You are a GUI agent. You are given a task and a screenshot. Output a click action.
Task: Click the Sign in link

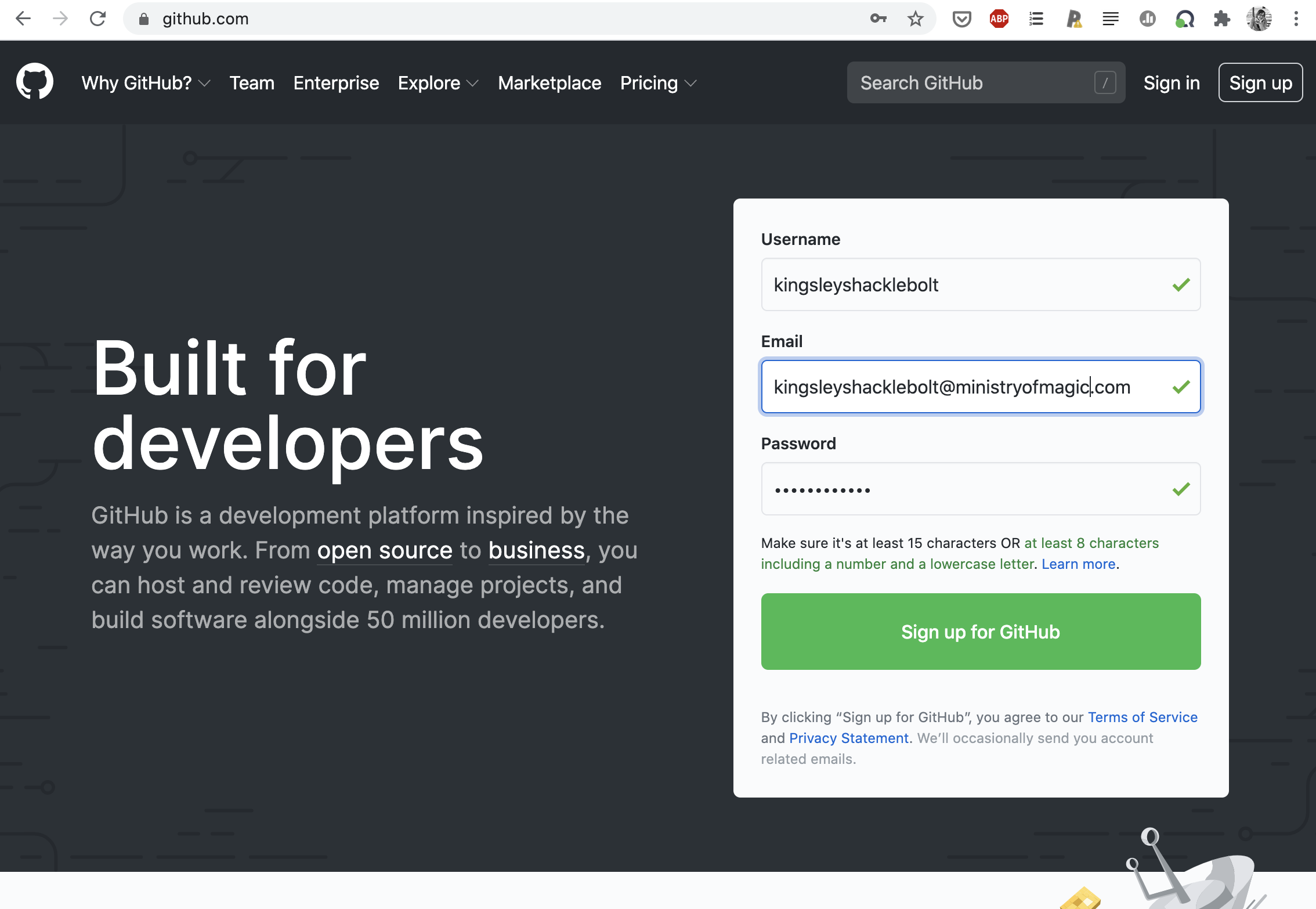coord(1172,83)
